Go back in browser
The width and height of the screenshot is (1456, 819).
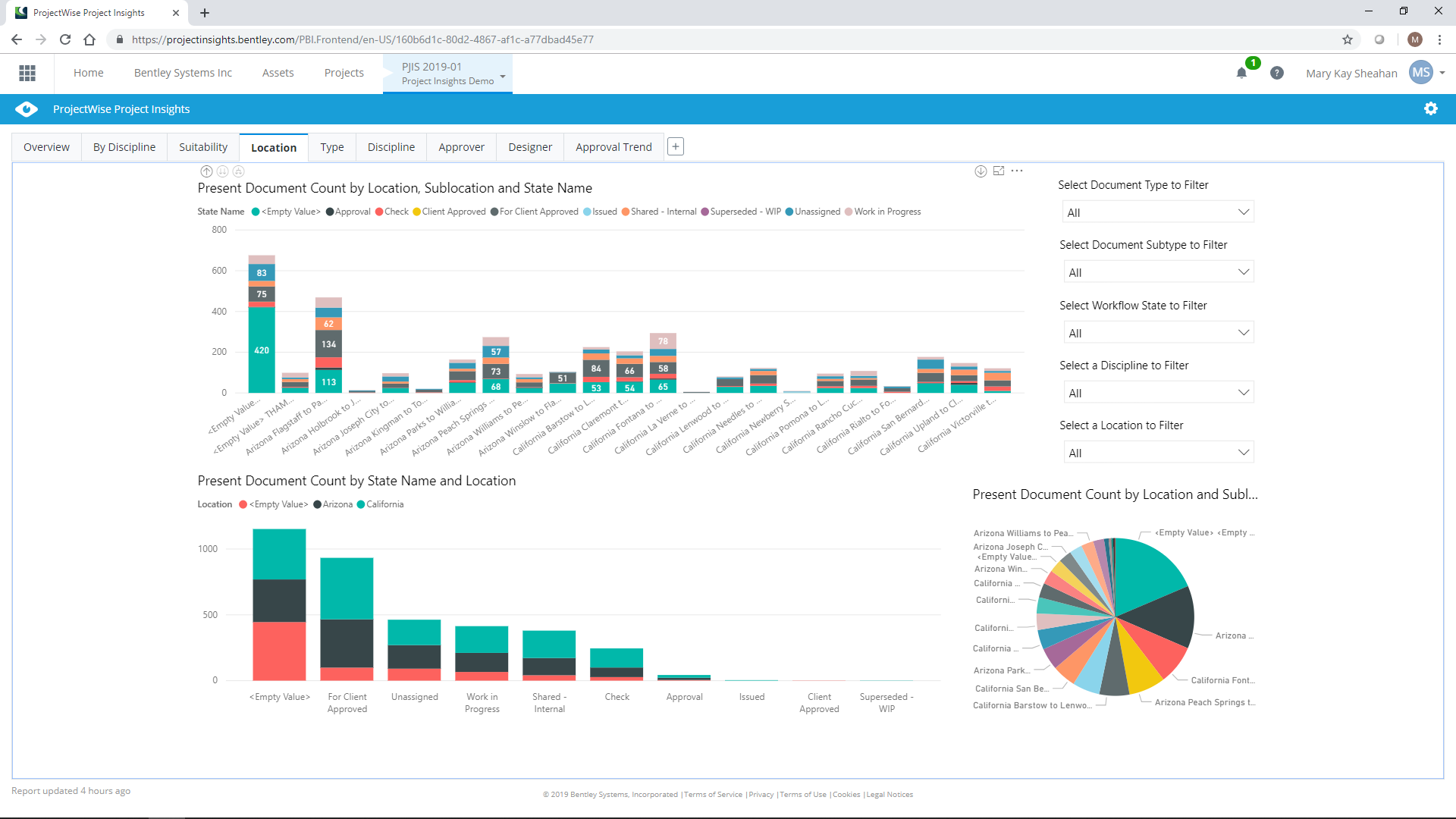[x=17, y=39]
